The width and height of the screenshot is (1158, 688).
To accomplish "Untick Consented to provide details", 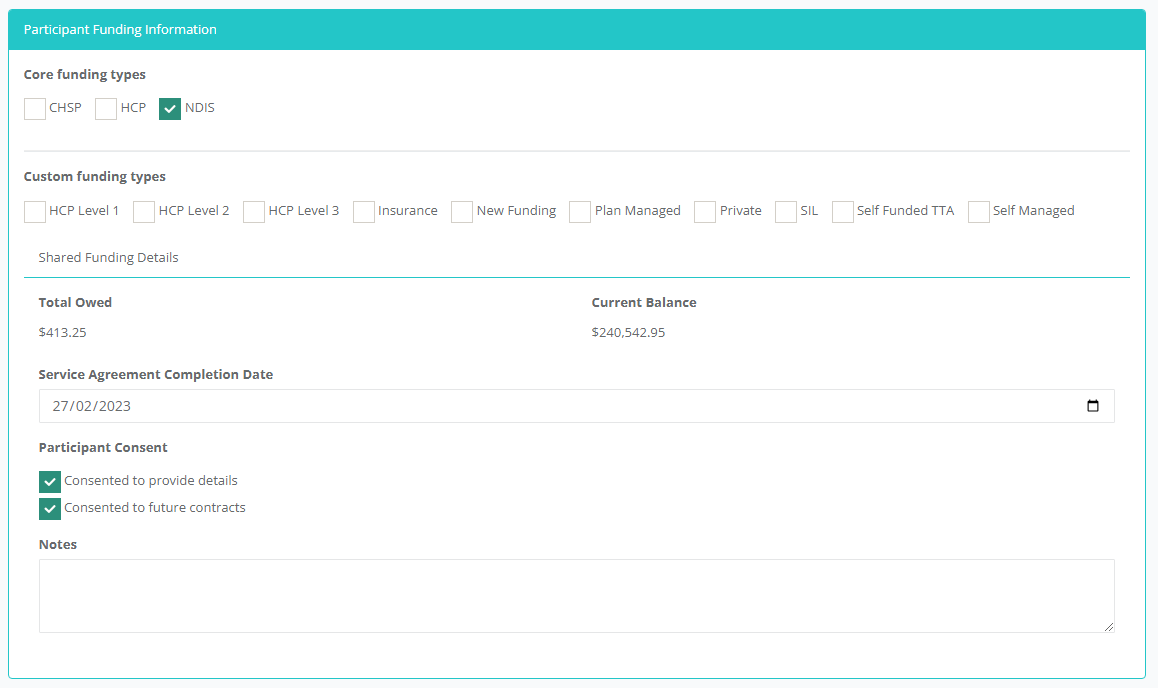I will [49, 482].
